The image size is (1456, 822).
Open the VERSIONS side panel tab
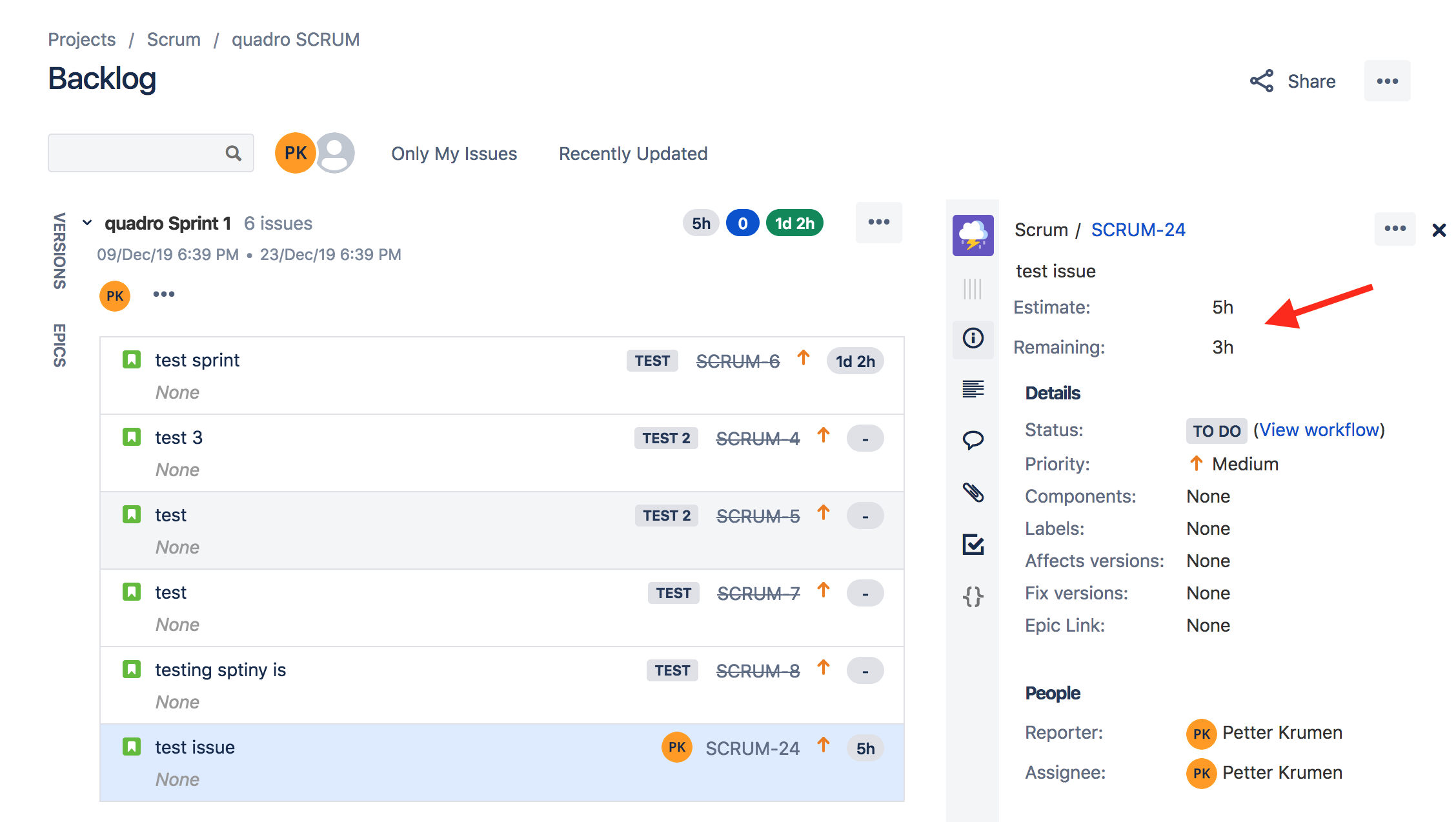coord(59,250)
